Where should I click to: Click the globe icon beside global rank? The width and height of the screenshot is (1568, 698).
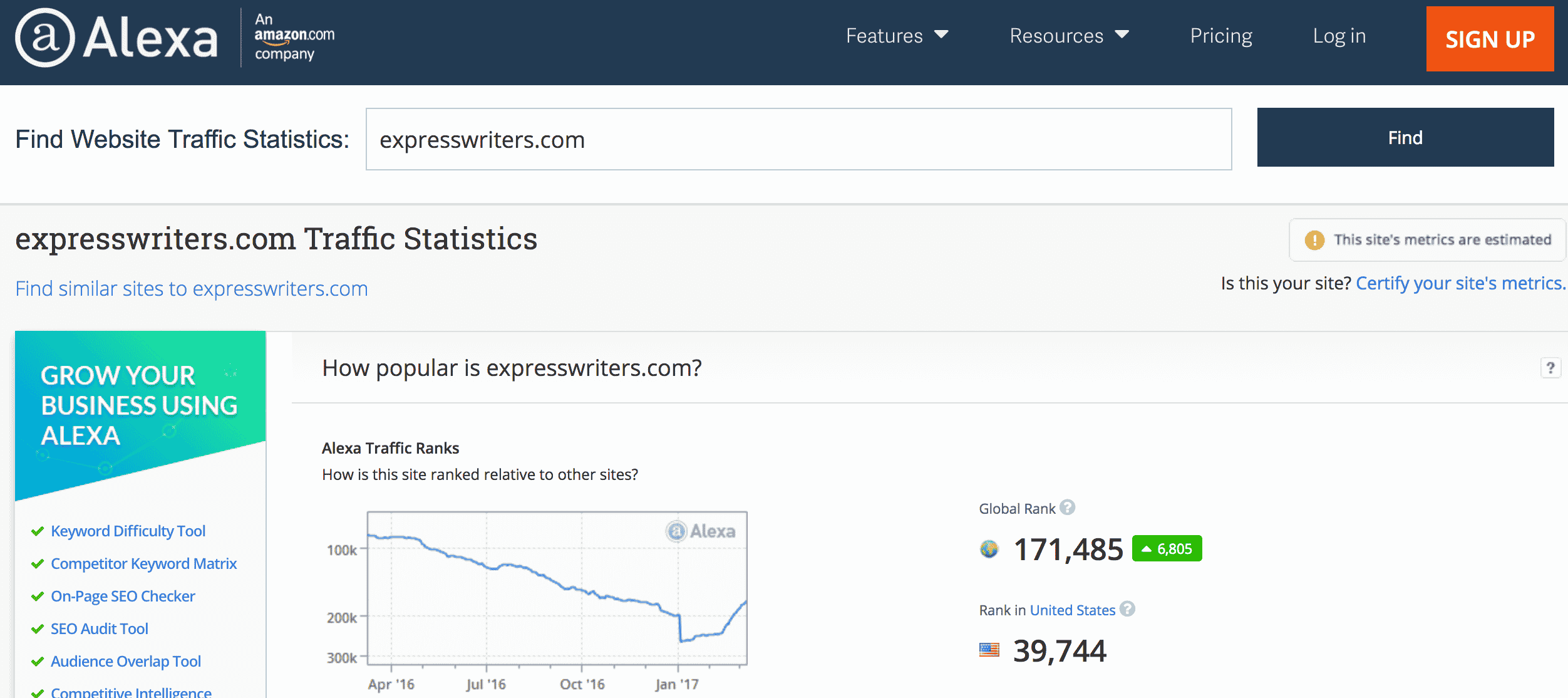coord(989,549)
